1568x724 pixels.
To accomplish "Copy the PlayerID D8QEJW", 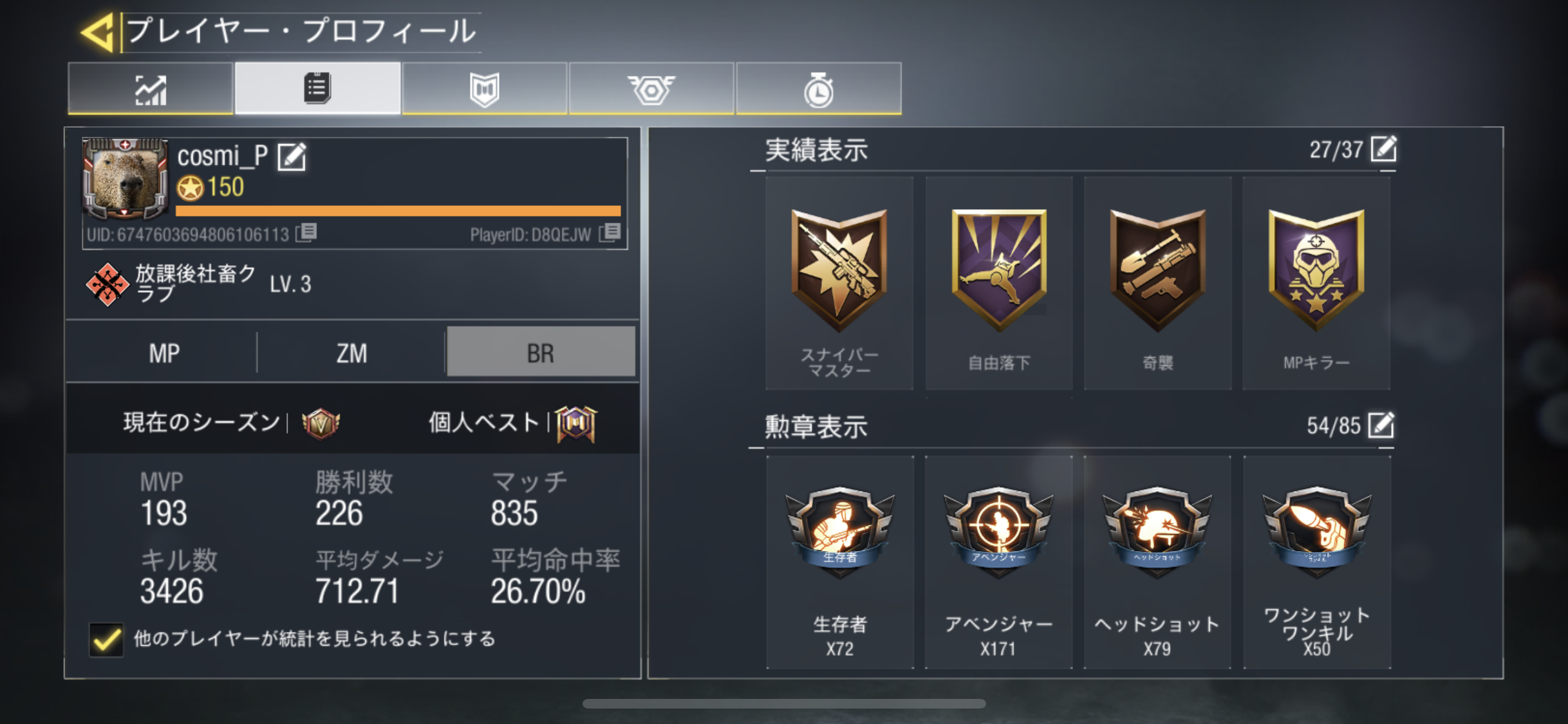I will pyautogui.click(x=610, y=232).
